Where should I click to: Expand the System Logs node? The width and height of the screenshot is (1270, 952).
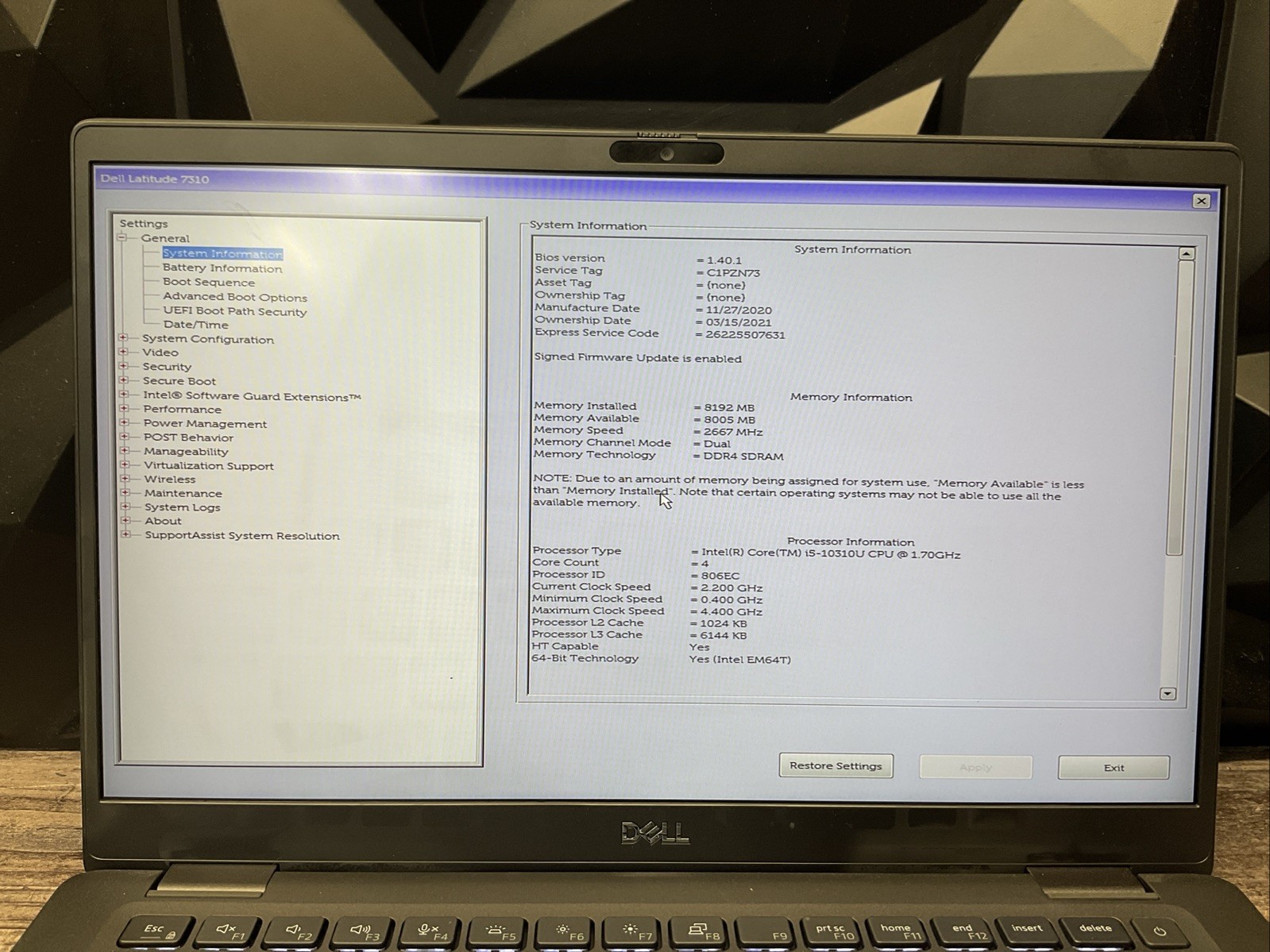(125, 507)
